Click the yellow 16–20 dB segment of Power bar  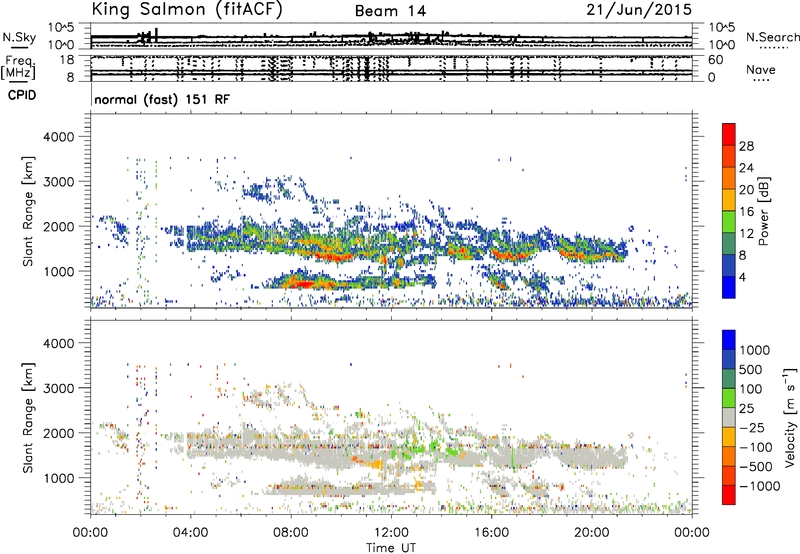pyautogui.click(x=729, y=199)
